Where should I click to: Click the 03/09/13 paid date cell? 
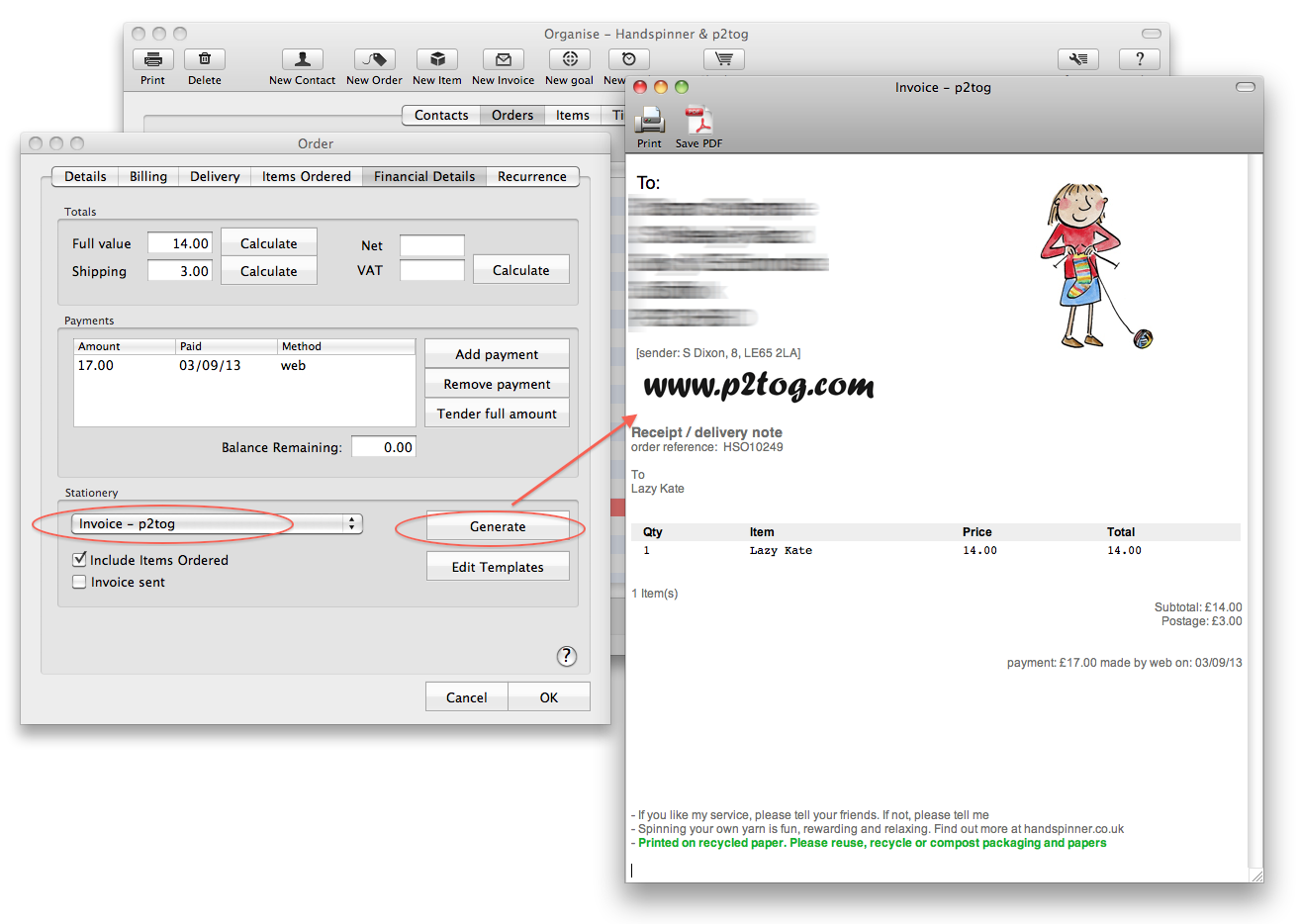point(210,365)
